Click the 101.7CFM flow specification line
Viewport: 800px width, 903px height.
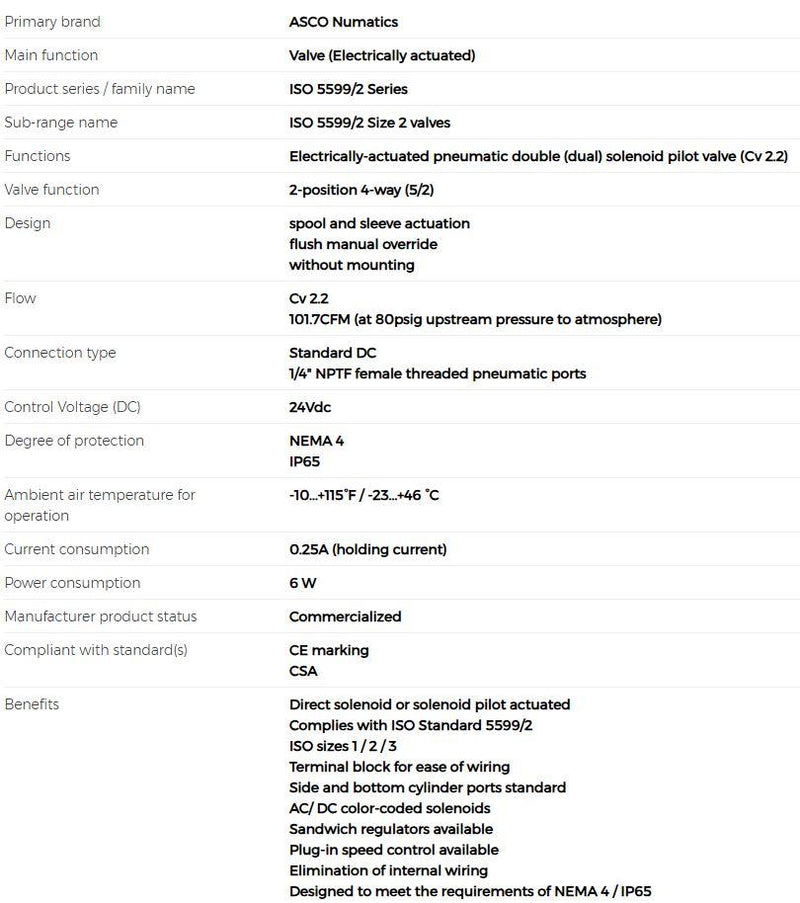(x=475, y=319)
